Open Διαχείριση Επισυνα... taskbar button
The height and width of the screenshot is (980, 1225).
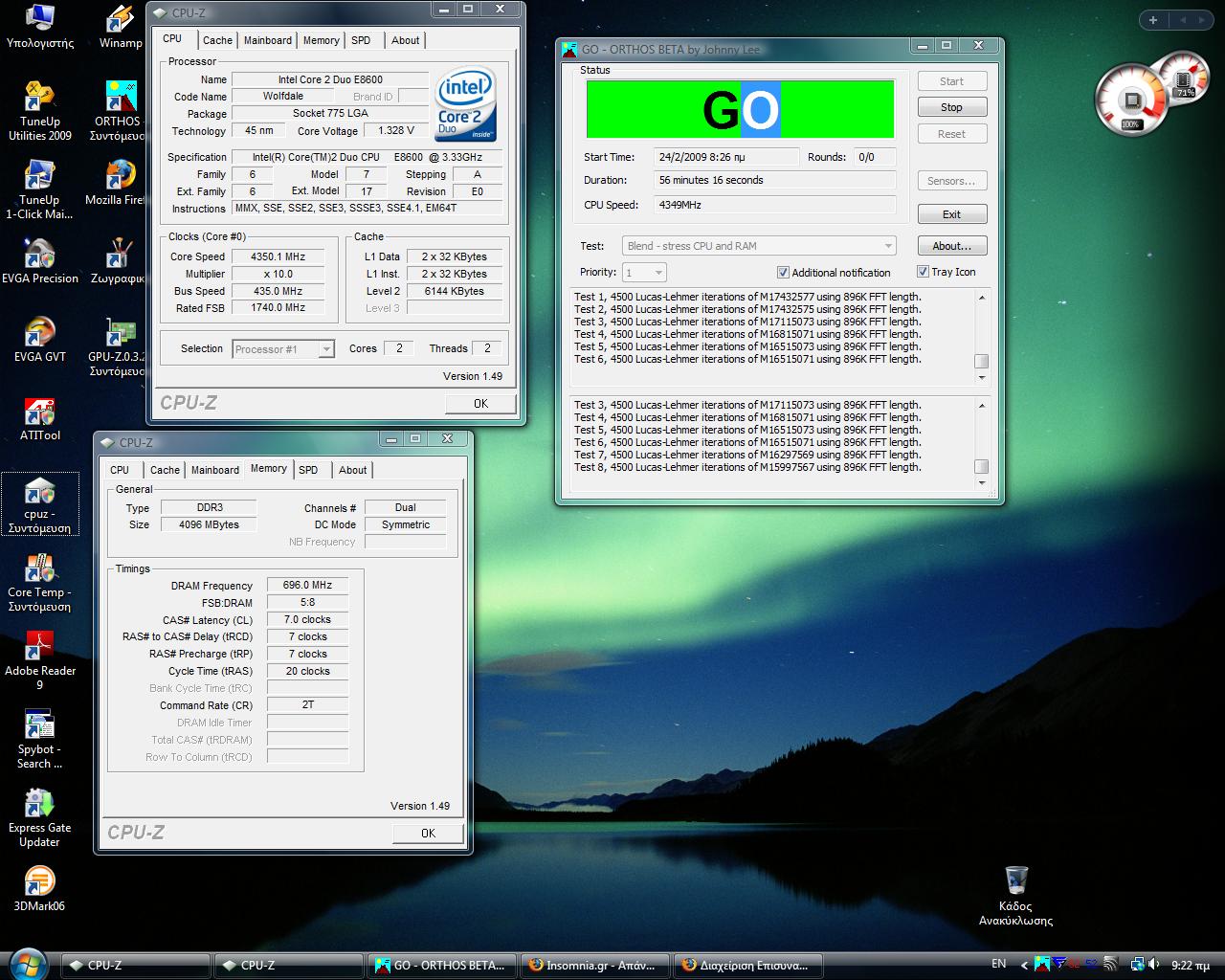(x=749, y=966)
